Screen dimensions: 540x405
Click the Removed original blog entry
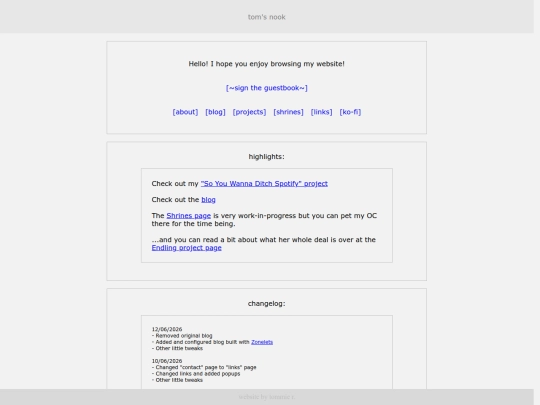tap(182, 336)
